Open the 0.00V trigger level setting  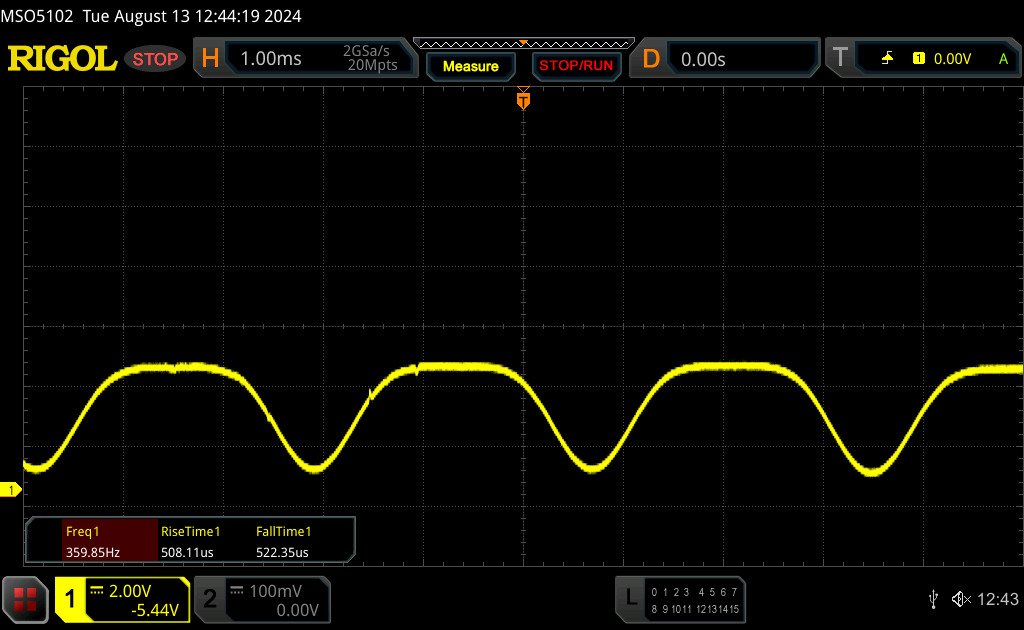(x=952, y=59)
